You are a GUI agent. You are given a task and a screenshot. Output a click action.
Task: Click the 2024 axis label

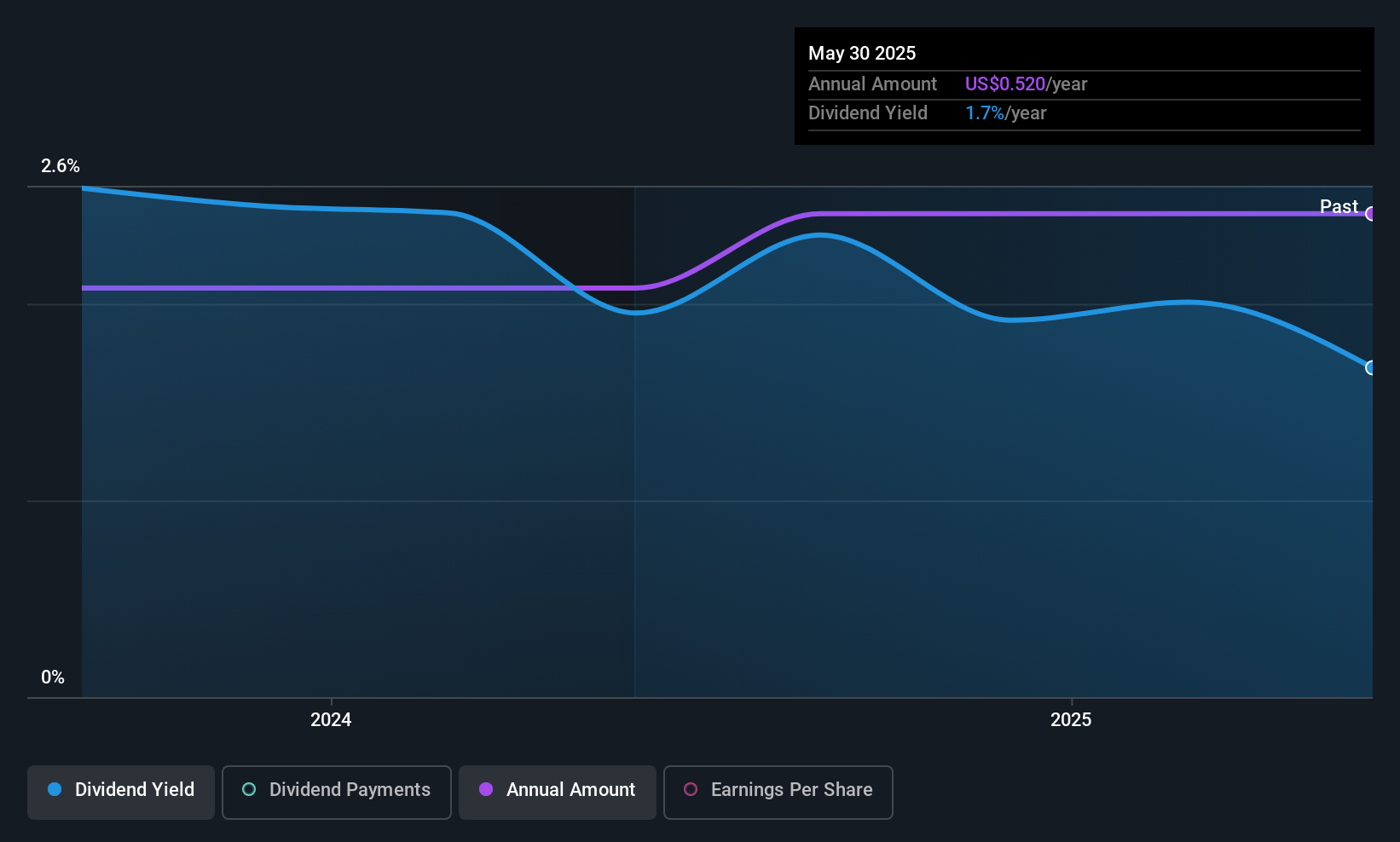[331, 719]
